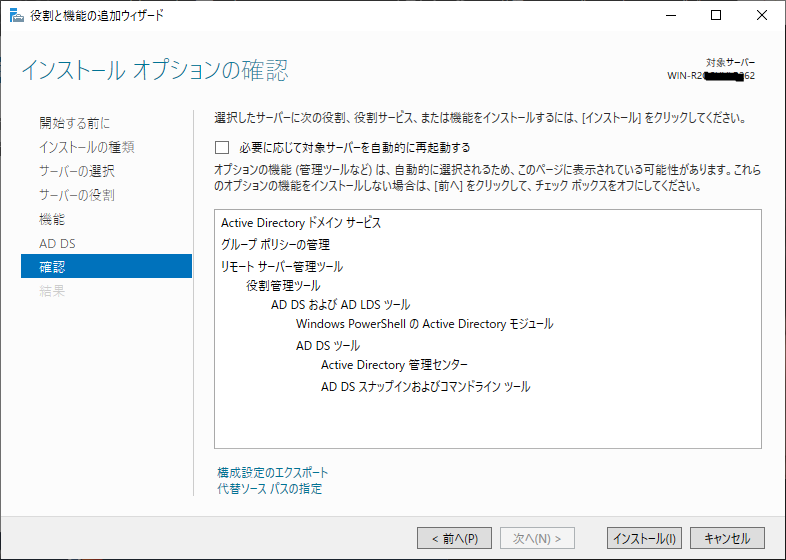Select 役割管理ツール list entry

(x=283, y=286)
